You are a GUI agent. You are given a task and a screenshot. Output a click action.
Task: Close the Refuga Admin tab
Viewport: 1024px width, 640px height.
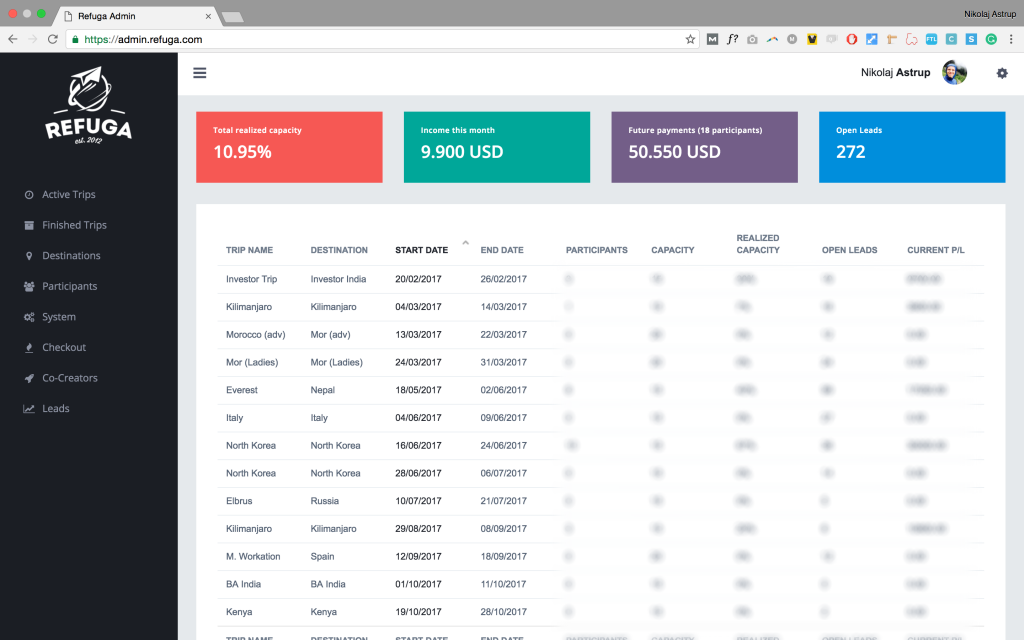tap(208, 16)
